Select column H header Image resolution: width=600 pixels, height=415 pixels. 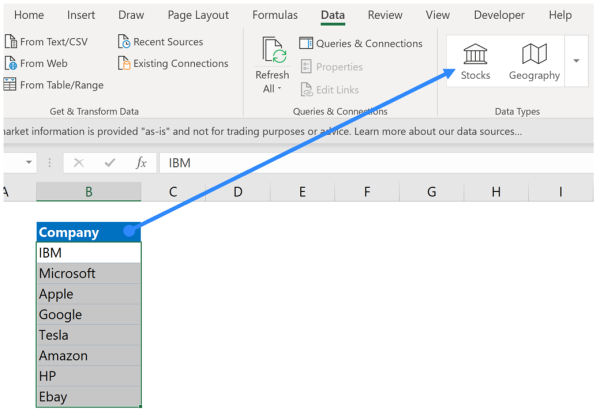coord(496,191)
